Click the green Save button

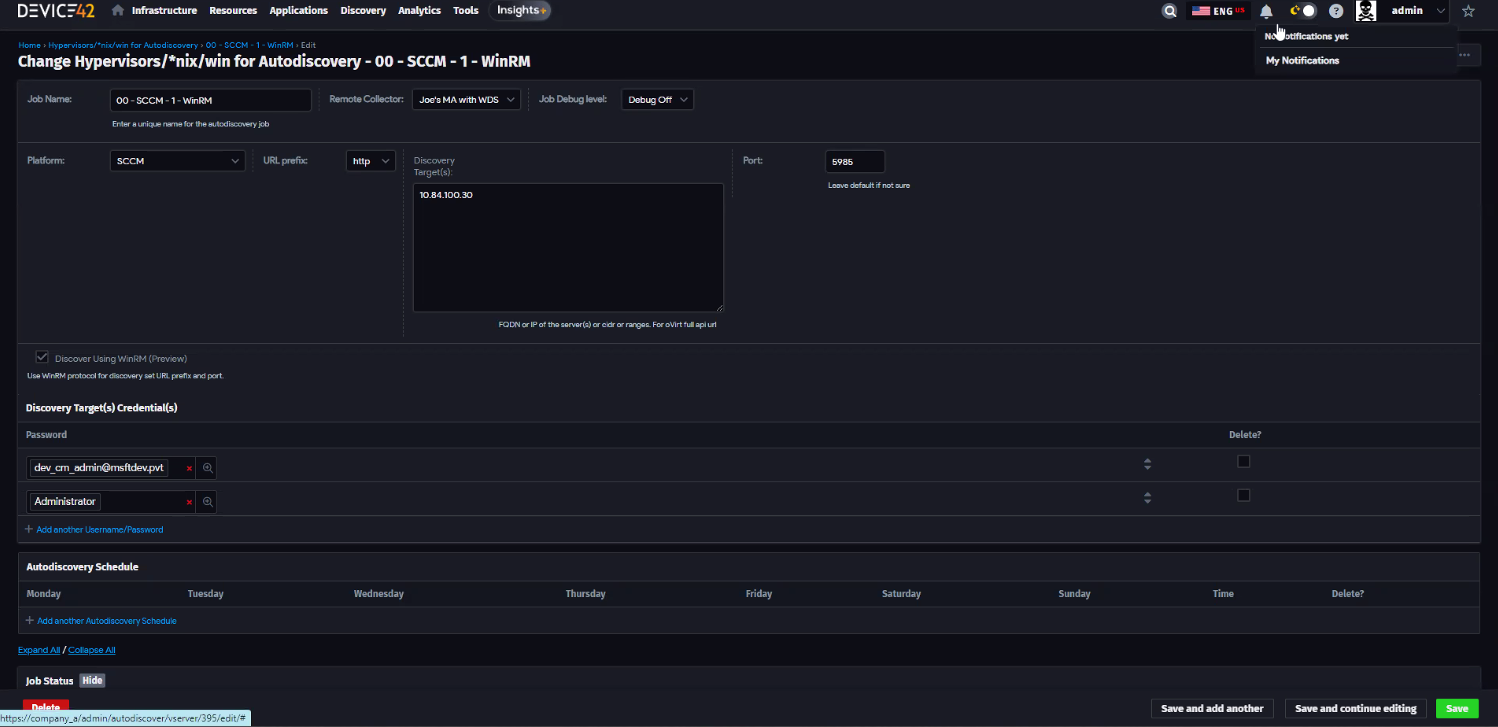[1456, 709]
